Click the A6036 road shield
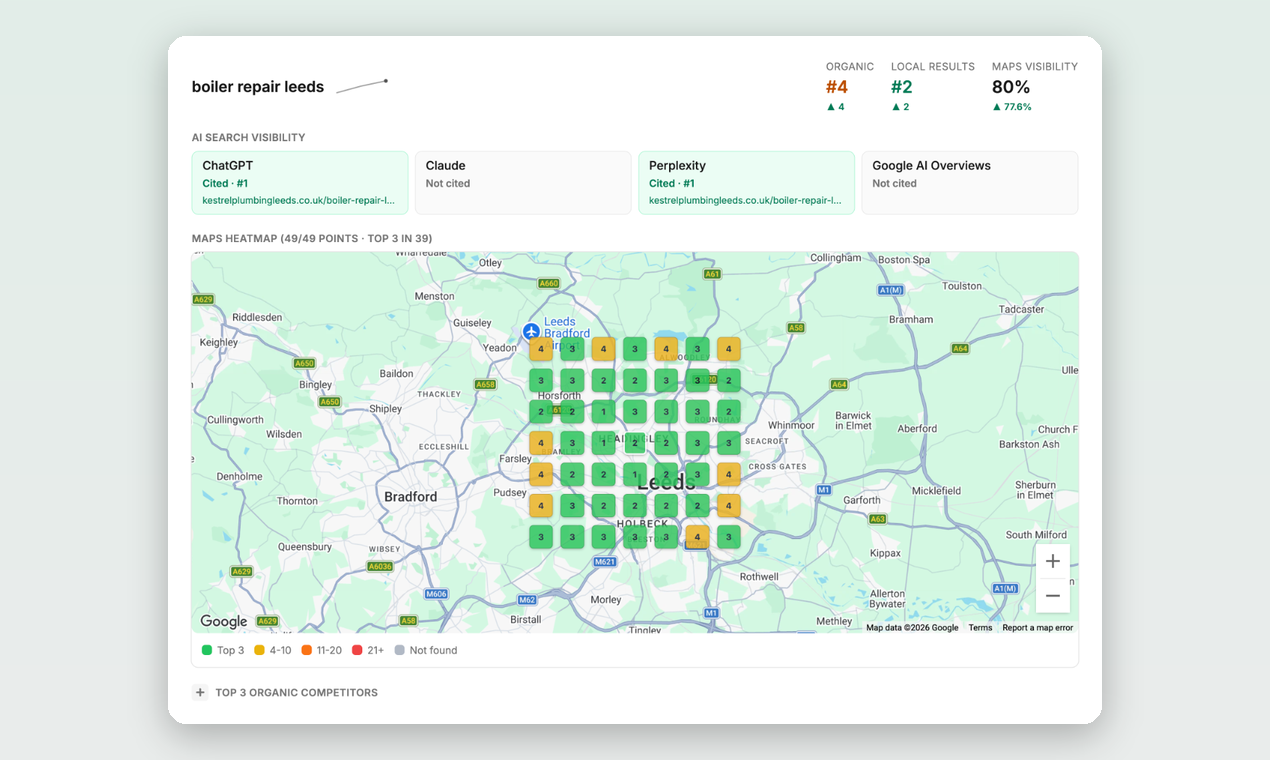This screenshot has width=1270, height=760. click(x=380, y=566)
